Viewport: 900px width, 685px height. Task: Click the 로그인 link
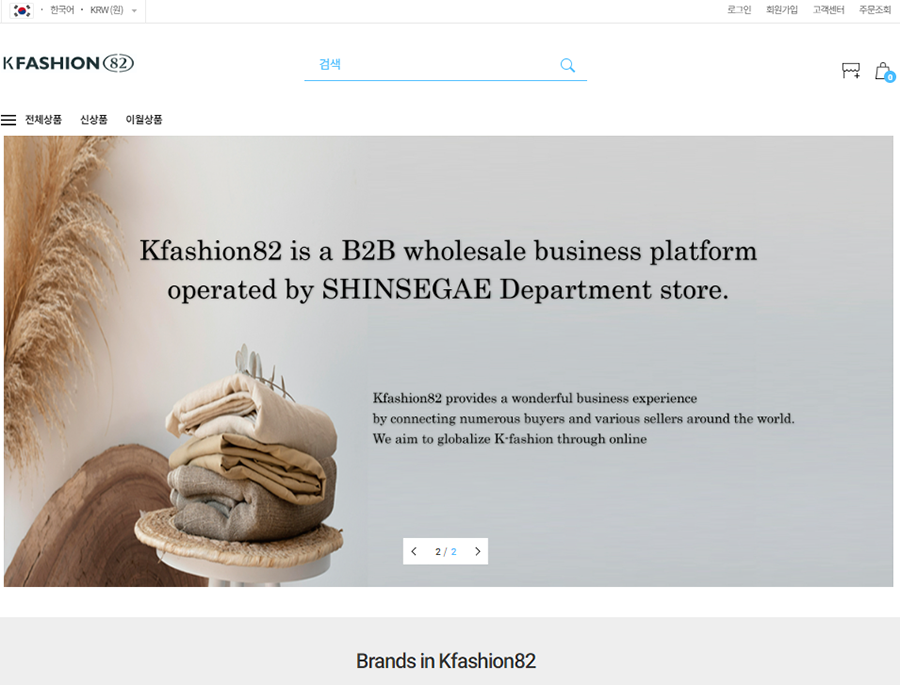739,10
